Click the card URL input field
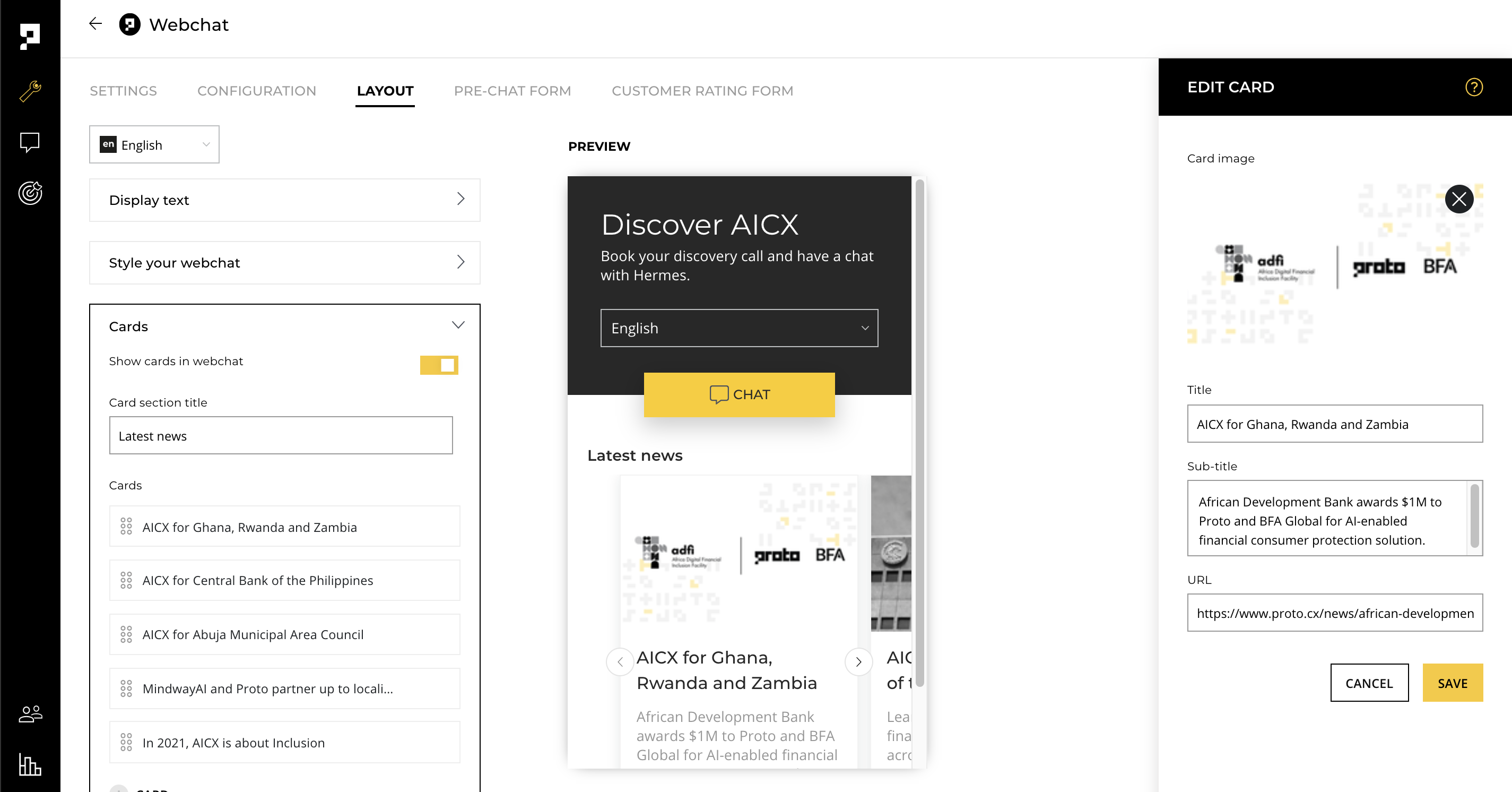The image size is (1512, 792). click(x=1334, y=613)
